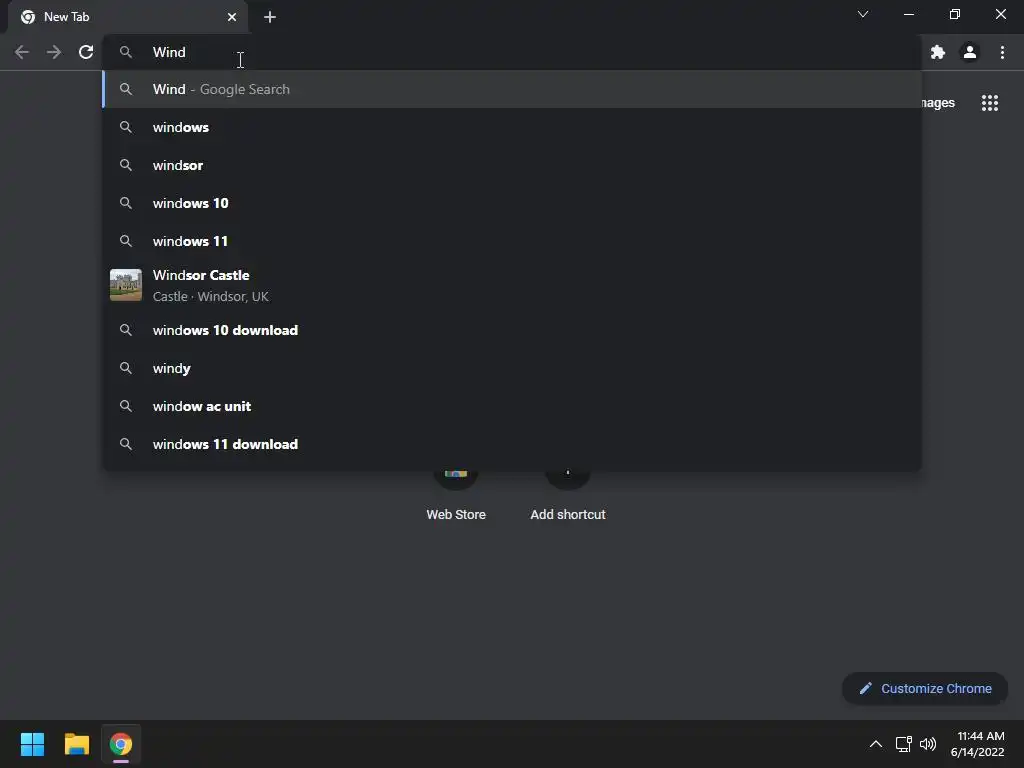Open the volume tray icon

(927, 744)
